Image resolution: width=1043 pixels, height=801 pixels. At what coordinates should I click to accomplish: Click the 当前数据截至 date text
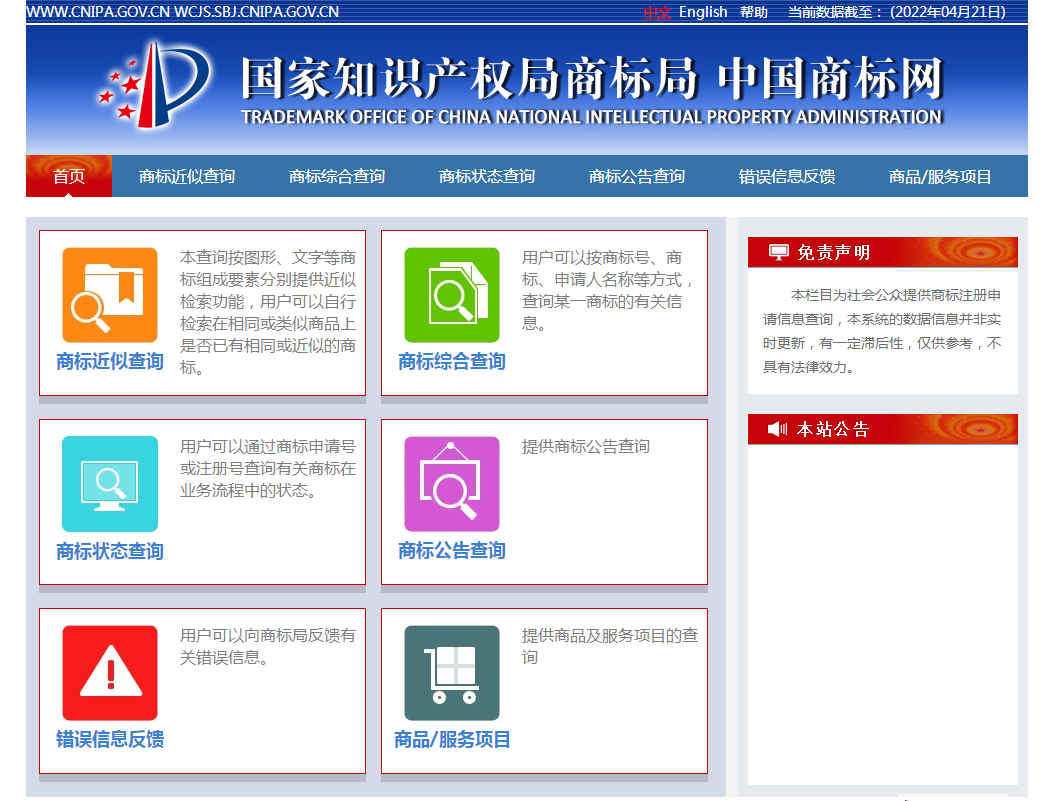[897, 12]
